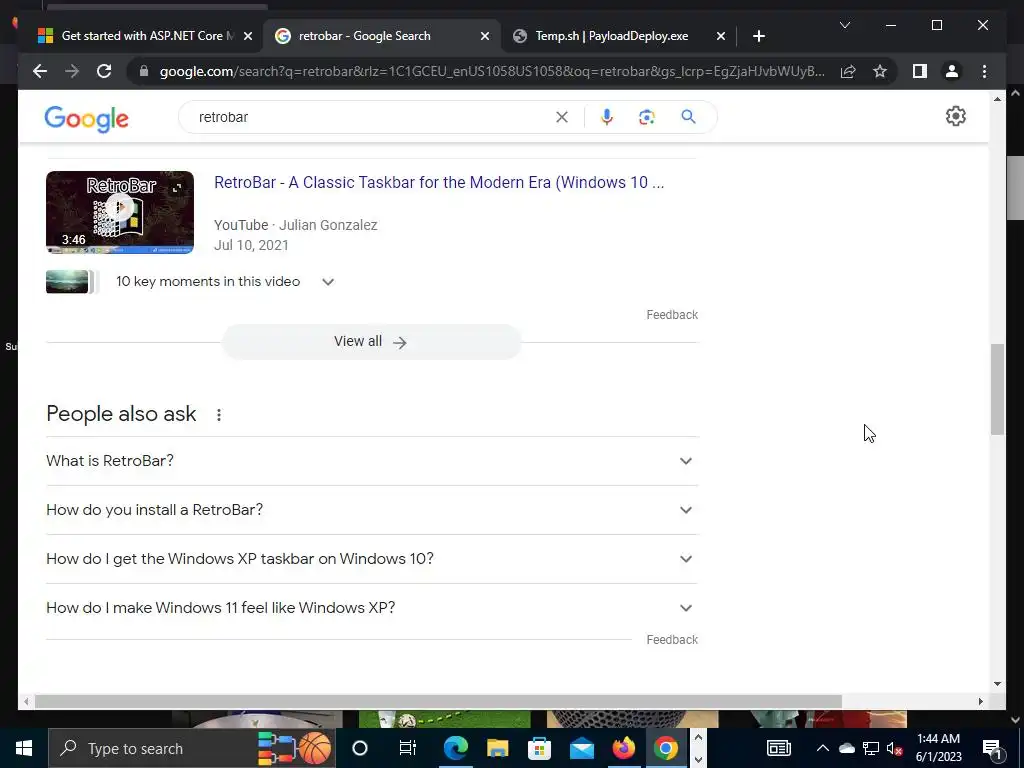Image resolution: width=1024 pixels, height=768 pixels.
Task: Open the notification center icon
Action: 991,748
